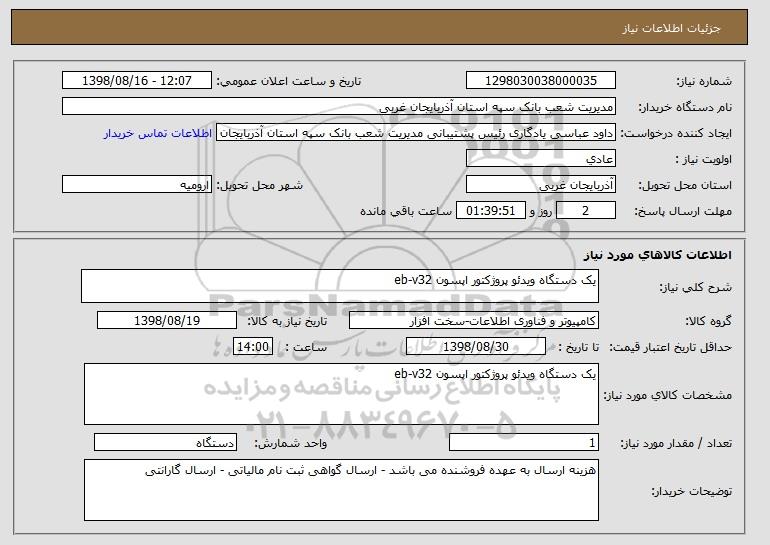Screen dimensions: 770x545
Task: Click the unit of measure field دستگاه
Action: [x=165, y=442]
